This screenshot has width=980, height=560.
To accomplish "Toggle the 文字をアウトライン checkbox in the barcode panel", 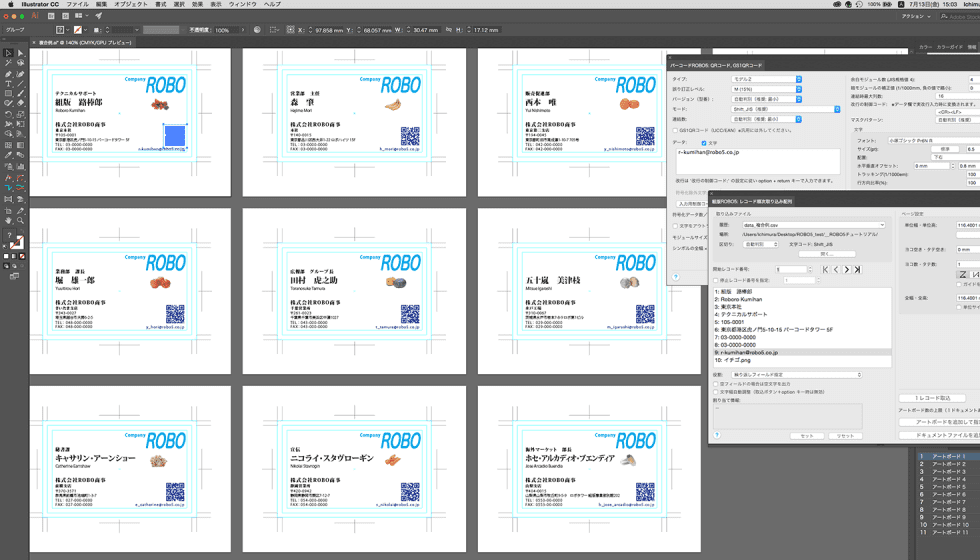I will pyautogui.click(x=675, y=226).
